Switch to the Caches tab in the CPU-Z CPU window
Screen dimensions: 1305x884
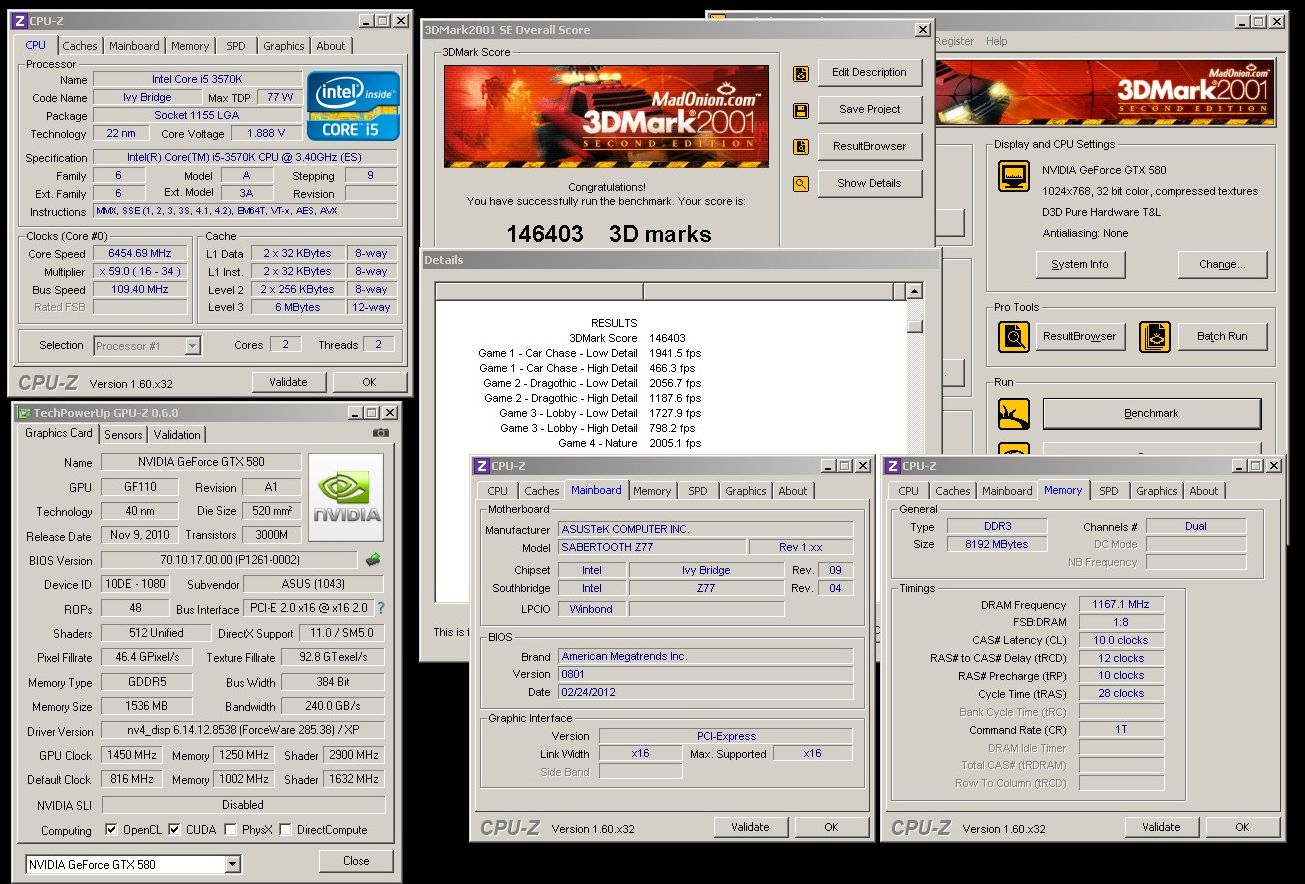(80, 46)
